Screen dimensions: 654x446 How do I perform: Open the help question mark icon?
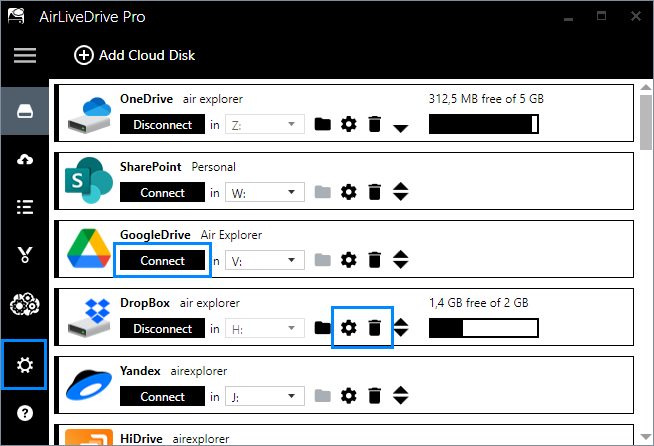[x=25, y=413]
